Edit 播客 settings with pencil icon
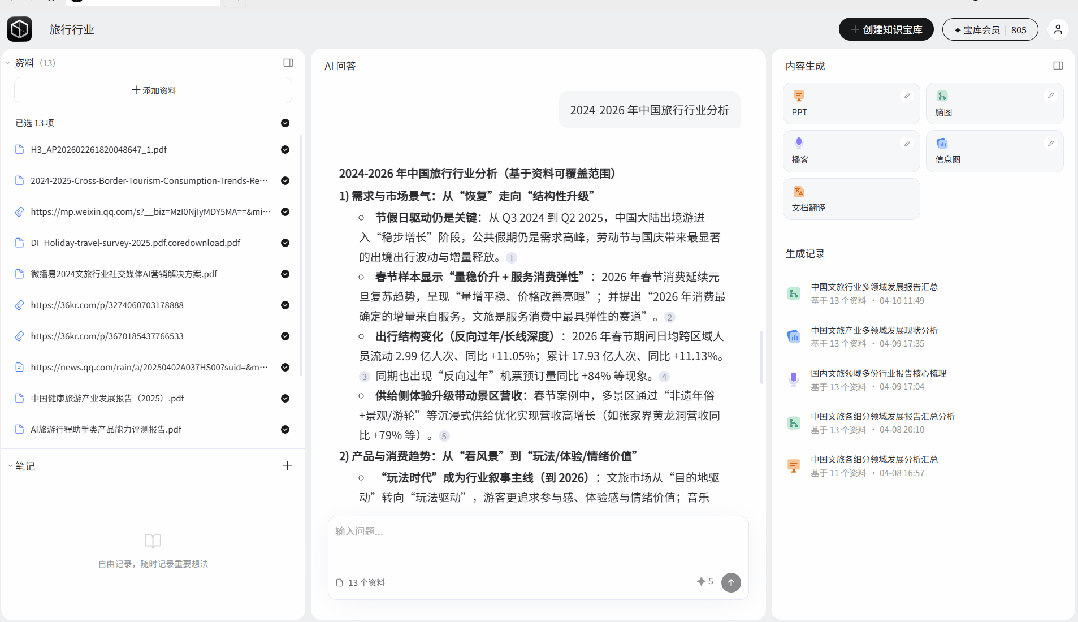1078x622 pixels. tap(907, 144)
